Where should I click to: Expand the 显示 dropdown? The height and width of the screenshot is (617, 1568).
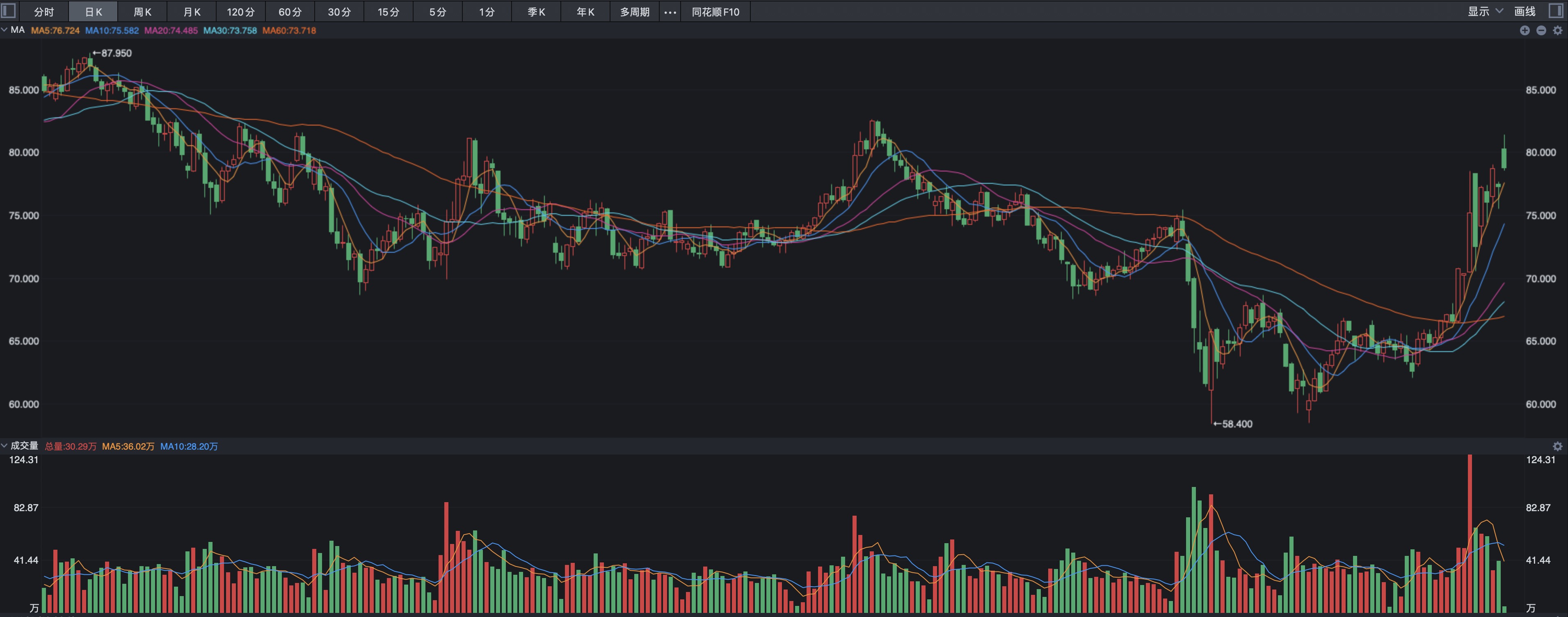tap(1485, 11)
